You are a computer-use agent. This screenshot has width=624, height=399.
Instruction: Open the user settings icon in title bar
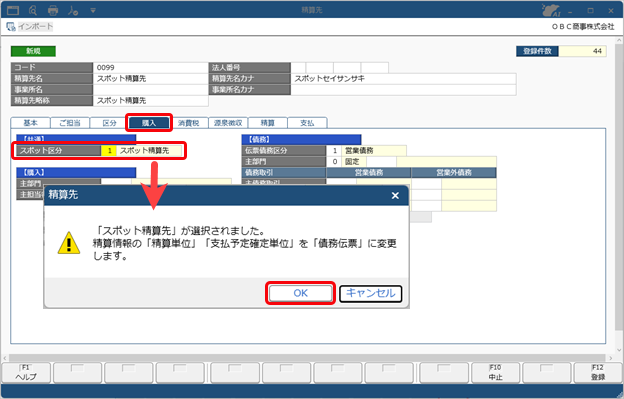[73, 10]
